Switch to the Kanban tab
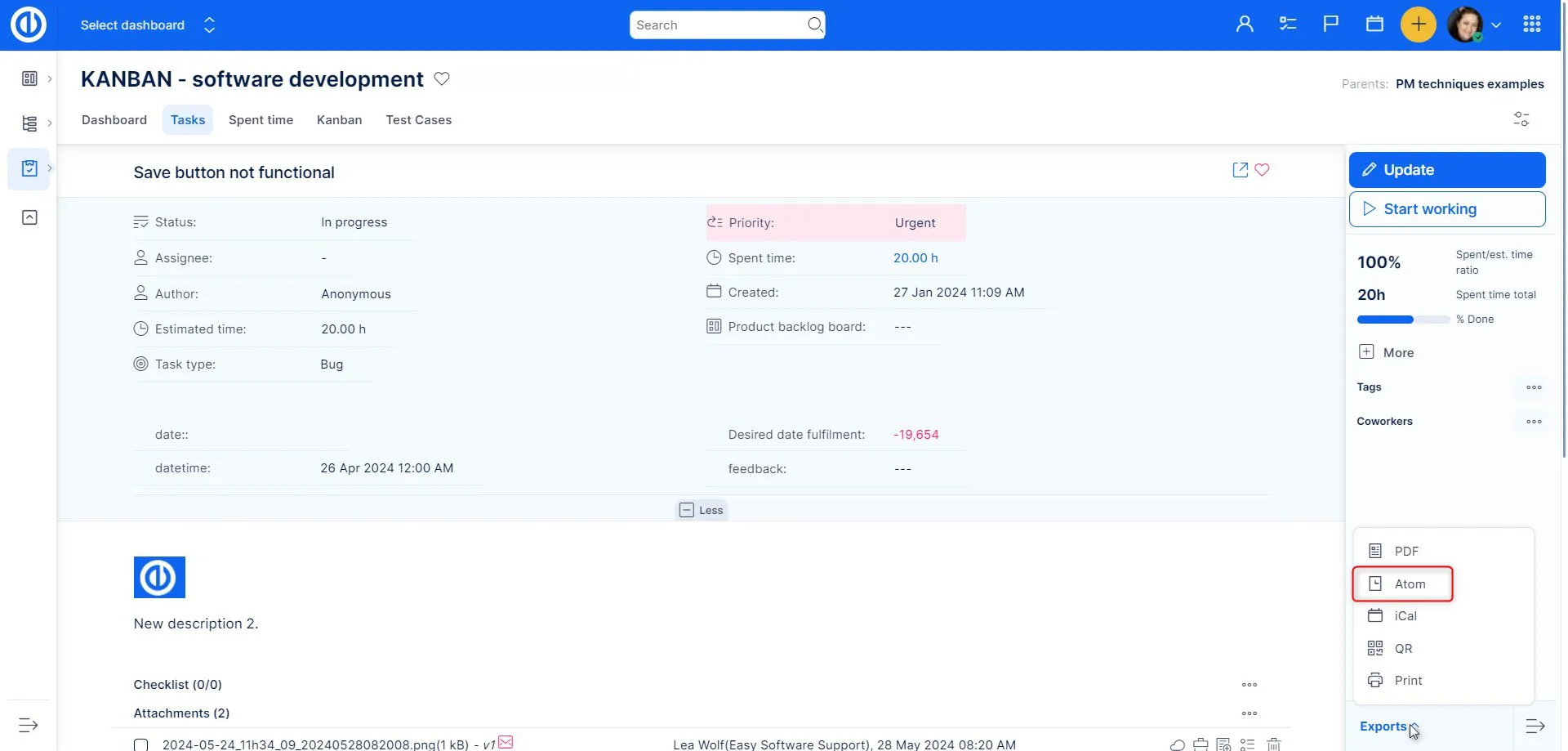Image resolution: width=1568 pixels, height=751 pixels. tap(339, 120)
